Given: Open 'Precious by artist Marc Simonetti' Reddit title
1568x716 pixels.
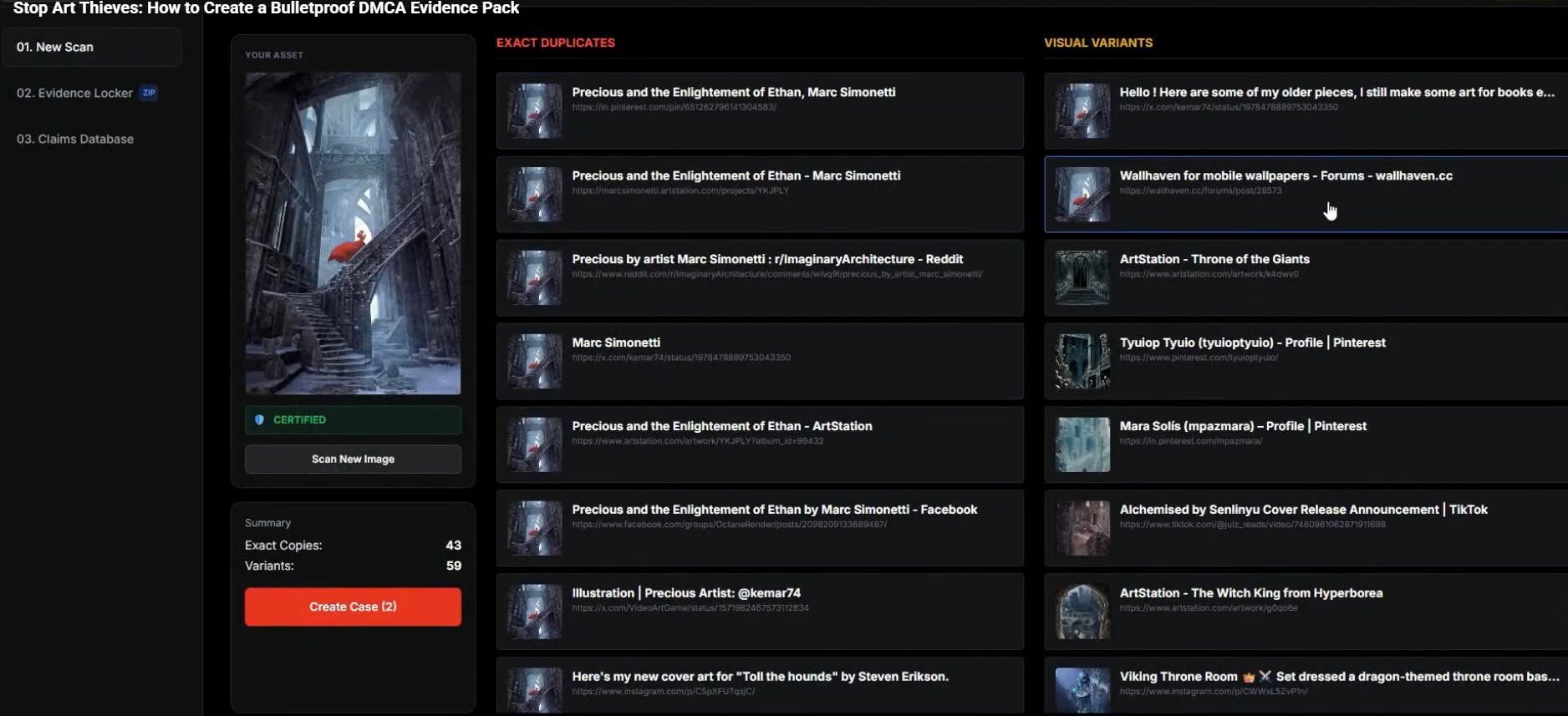Looking at the screenshot, I should pyautogui.click(x=767, y=259).
